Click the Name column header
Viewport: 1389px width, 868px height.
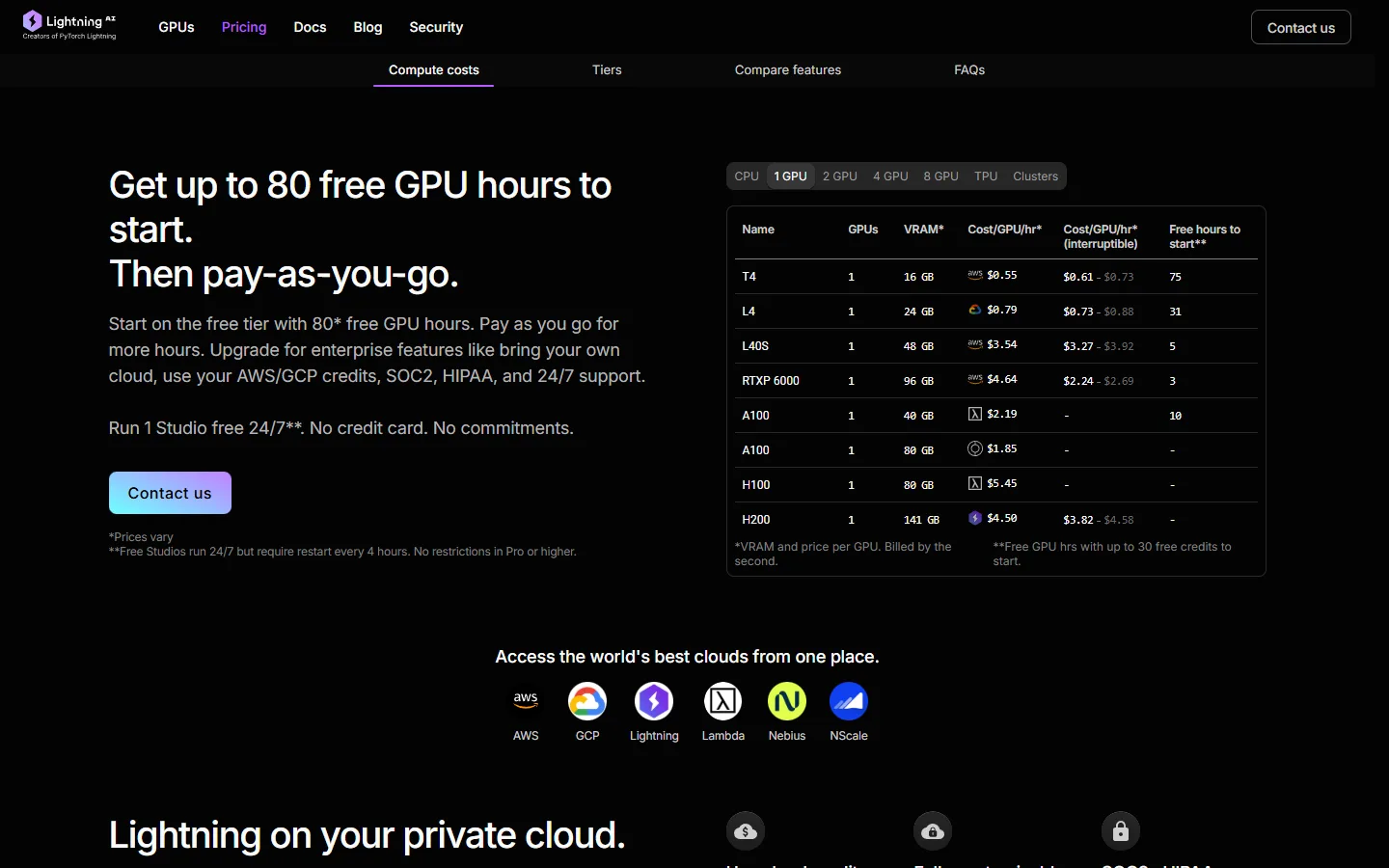758,230
